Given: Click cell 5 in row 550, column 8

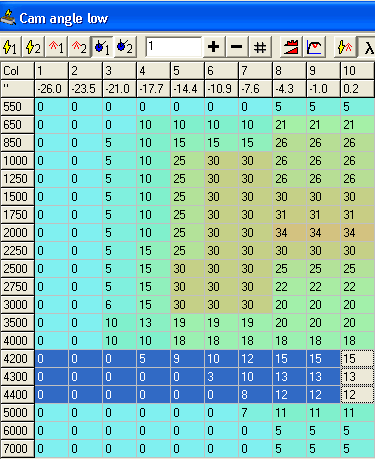Looking at the screenshot, I should click(290, 107).
